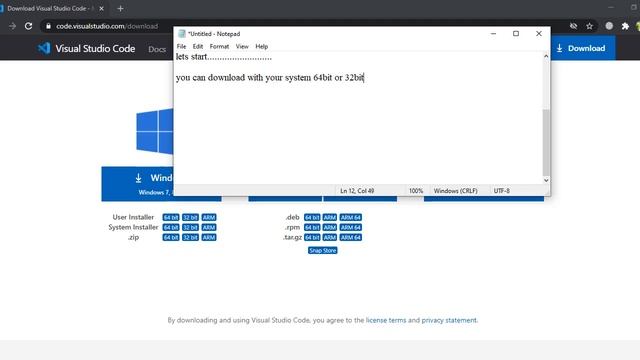Download .tar.gz ARM 64 archive
Viewport: 640px width, 360px height.
pyautogui.click(x=351, y=237)
